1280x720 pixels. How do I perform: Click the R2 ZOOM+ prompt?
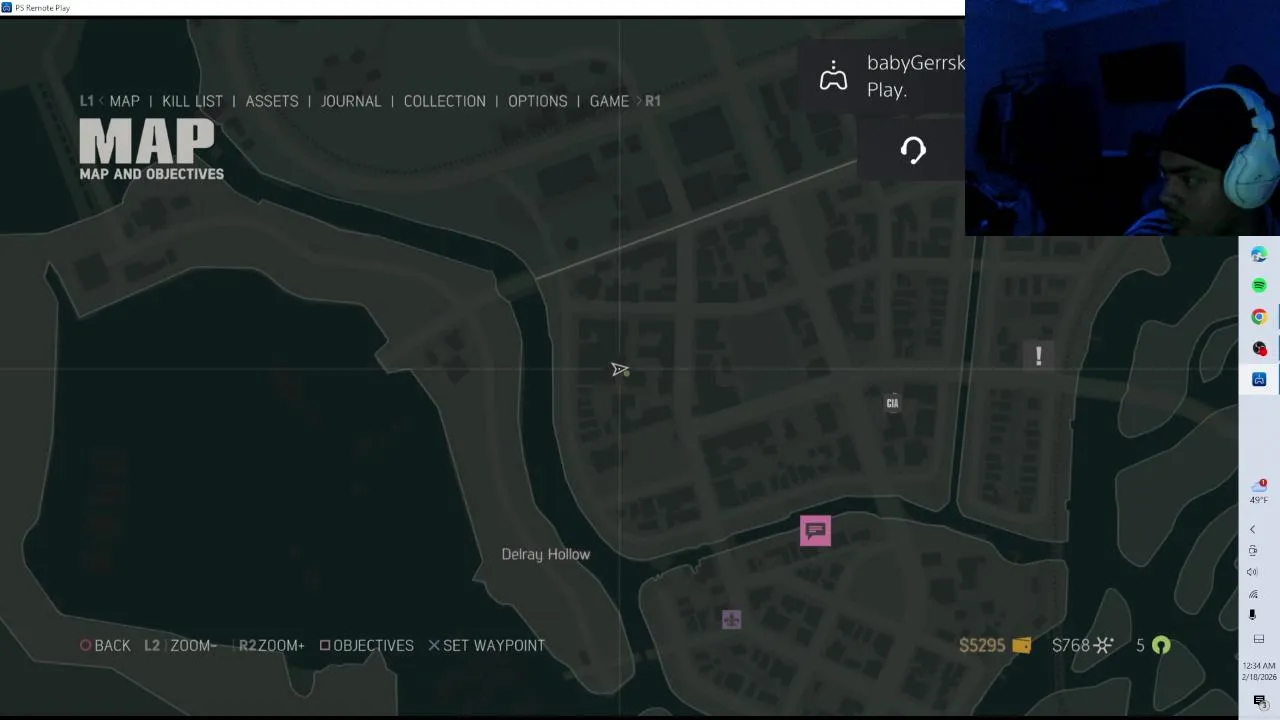[x=271, y=646]
